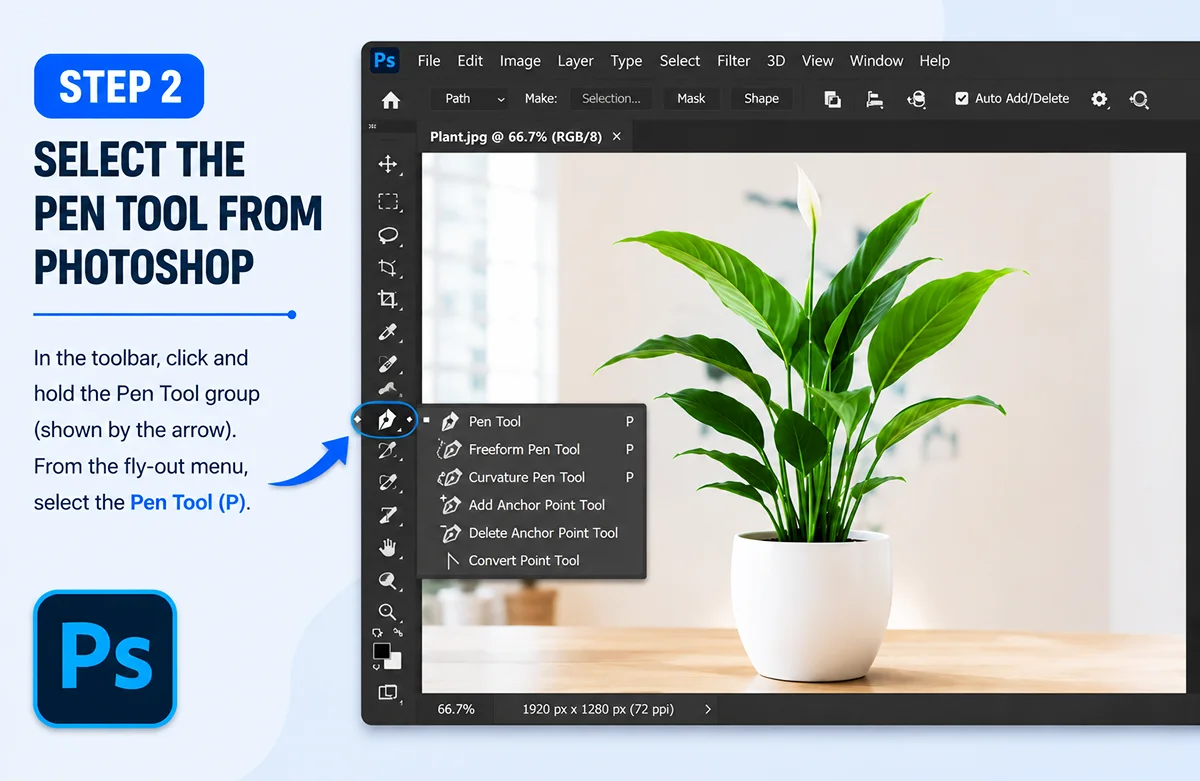
Task: Select the Zoom magnifier tool in the toolbar
Action: pyautogui.click(x=388, y=611)
